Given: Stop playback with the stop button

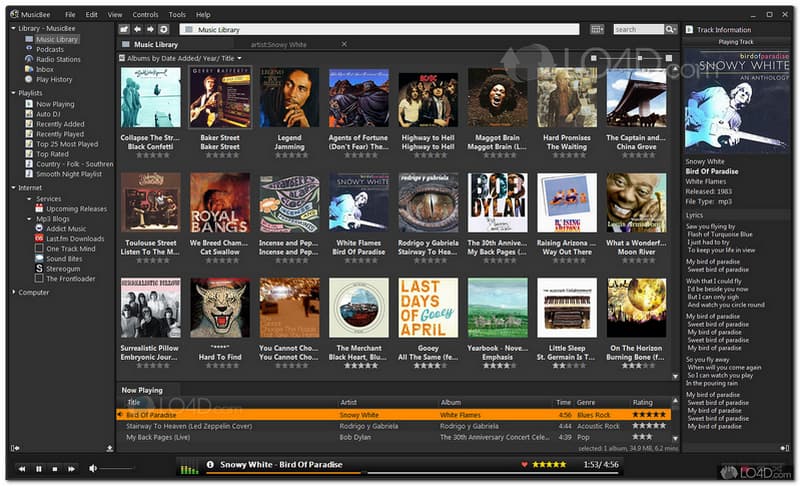Looking at the screenshot, I should click(55, 469).
